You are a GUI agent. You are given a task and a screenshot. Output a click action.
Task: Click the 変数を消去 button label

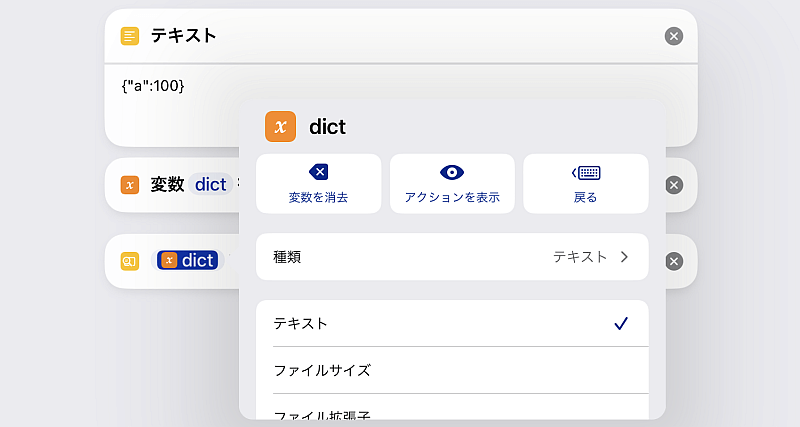pos(318,197)
